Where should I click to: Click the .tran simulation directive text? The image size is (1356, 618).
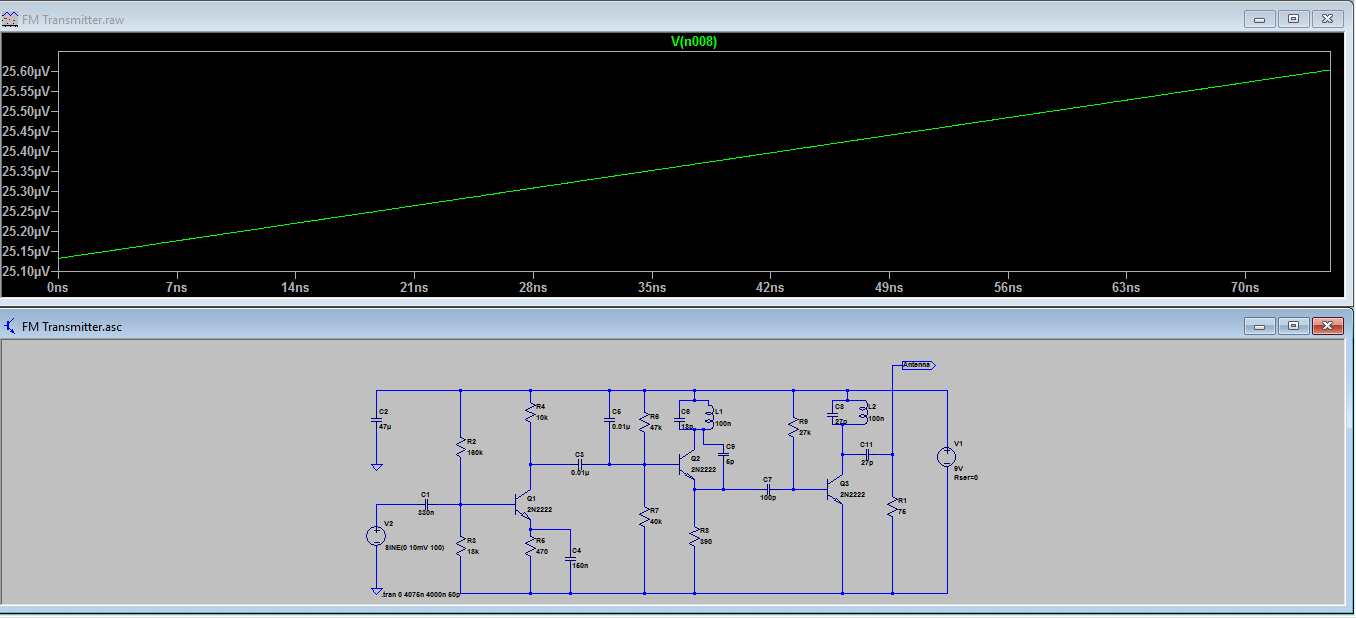[421, 595]
